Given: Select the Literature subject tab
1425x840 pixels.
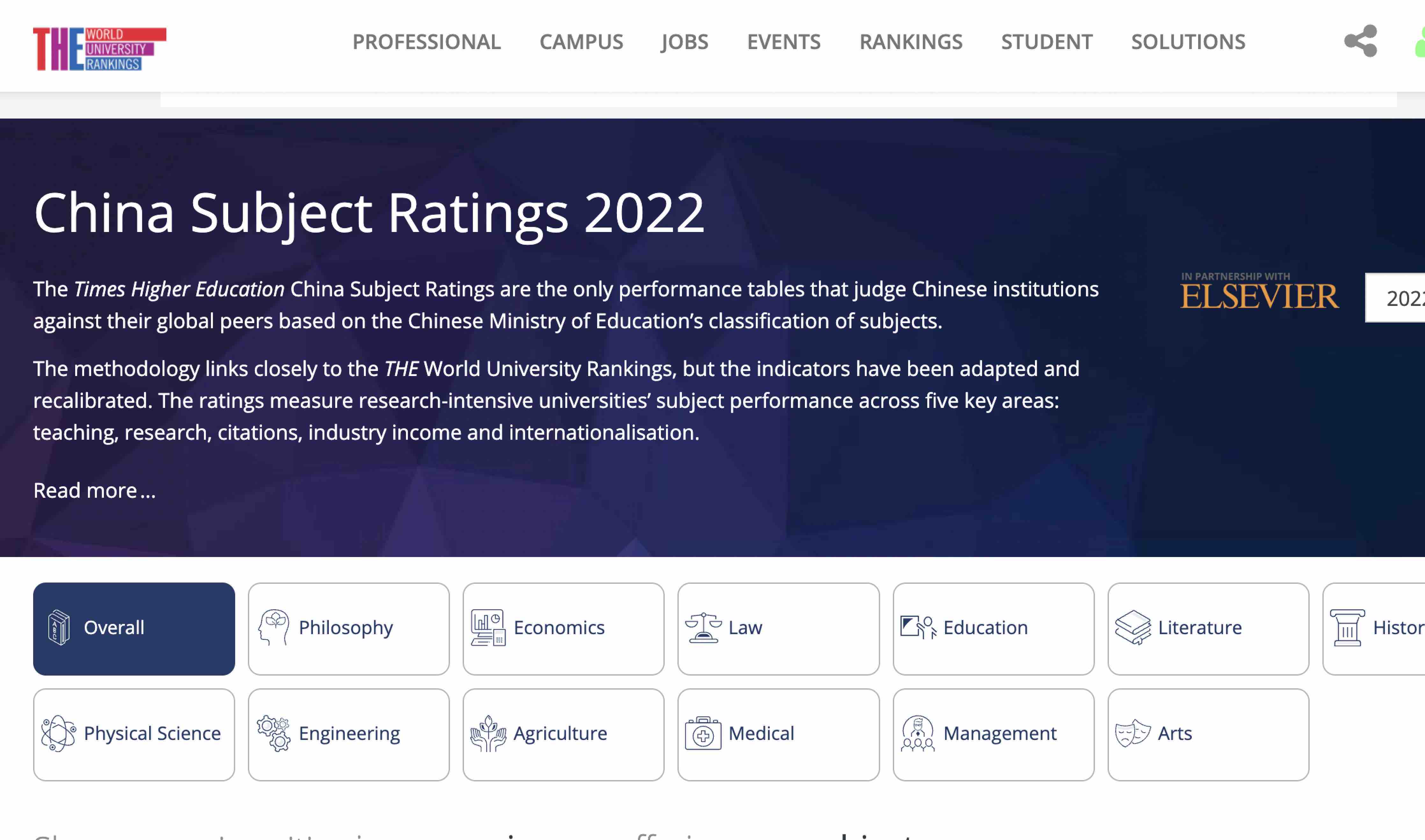Looking at the screenshot, I should [1208, 628].
